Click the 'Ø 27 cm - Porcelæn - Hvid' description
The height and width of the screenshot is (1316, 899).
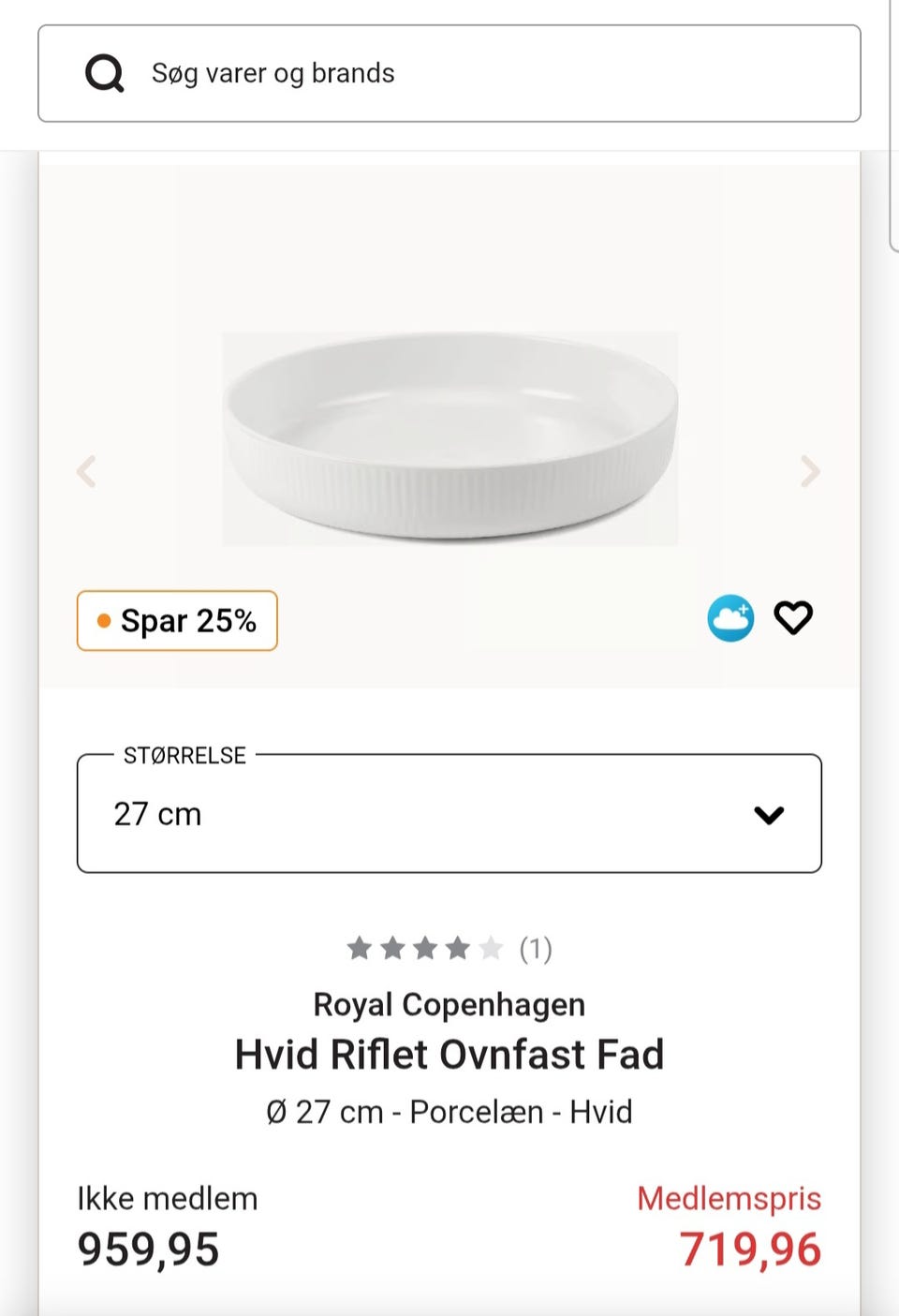coord(449,1112)
